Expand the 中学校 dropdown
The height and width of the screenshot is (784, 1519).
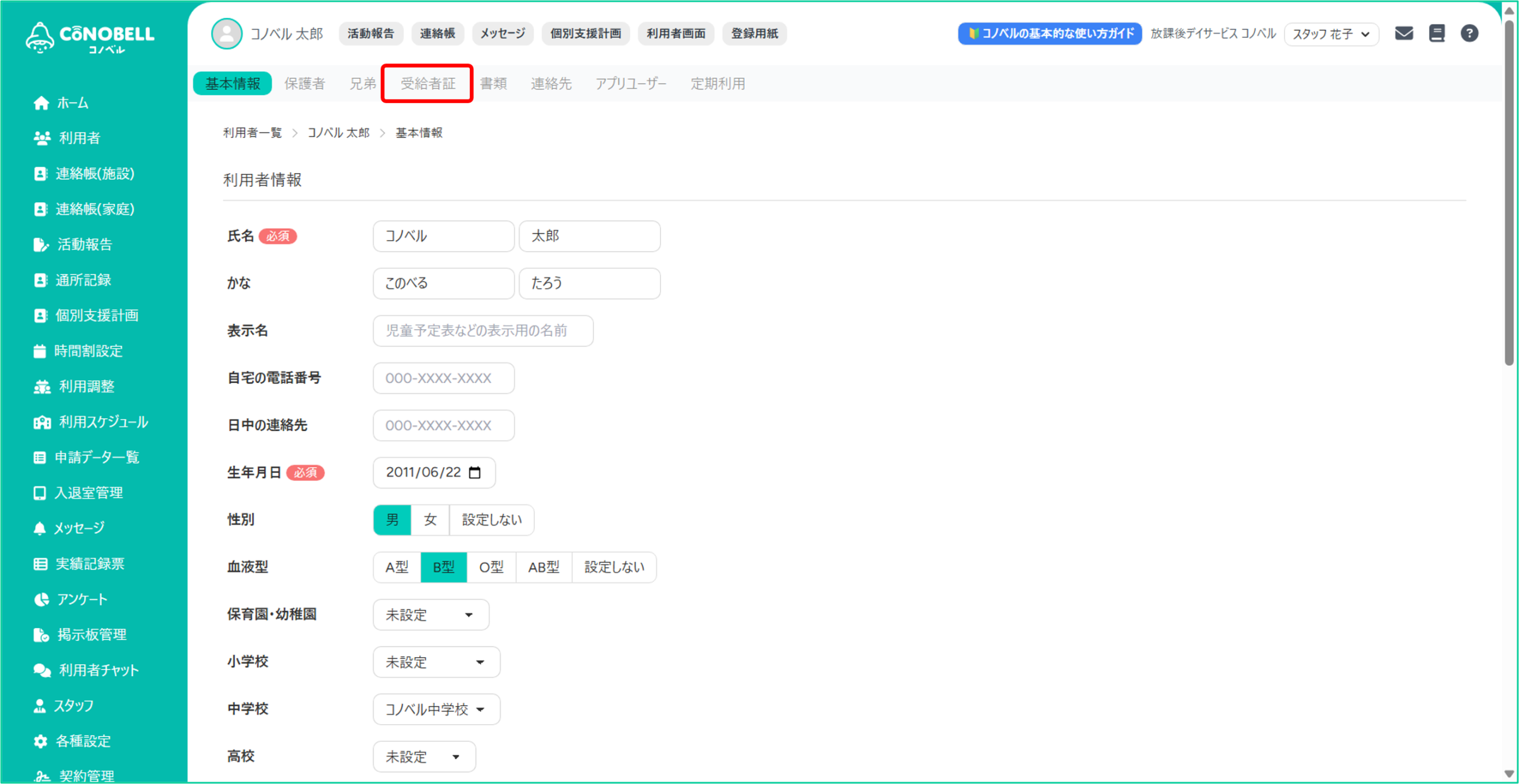[436, 709]
